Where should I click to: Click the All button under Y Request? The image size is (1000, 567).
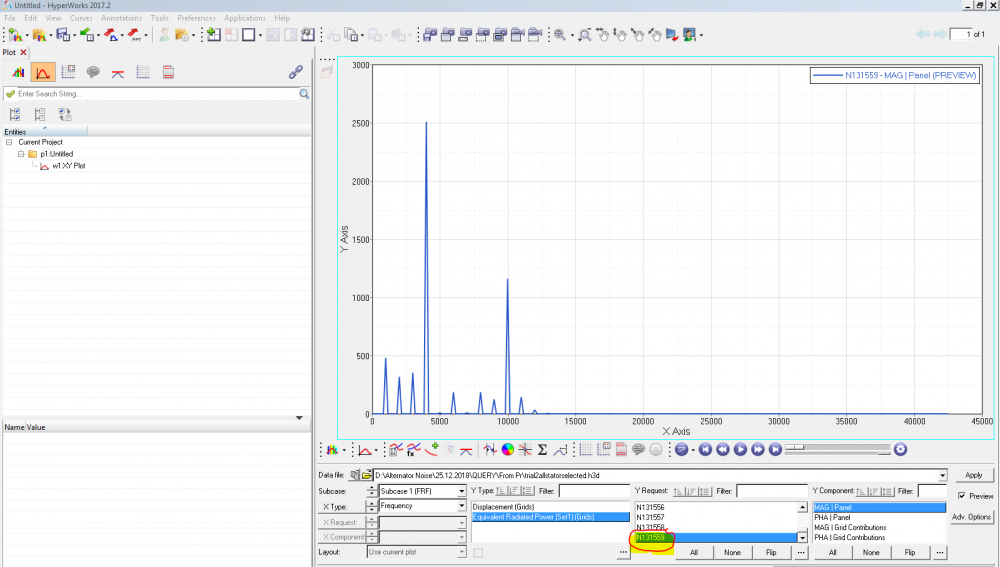[x=693, y=552]
